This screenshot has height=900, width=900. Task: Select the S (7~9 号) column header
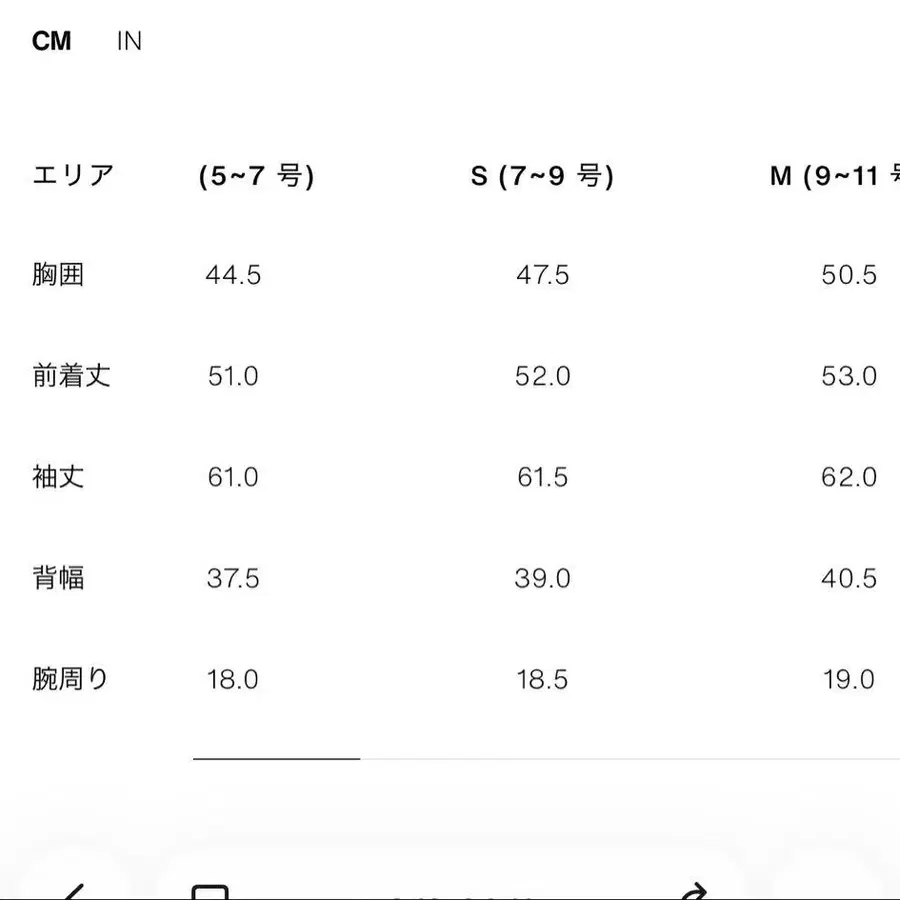[x=543, y=174]
